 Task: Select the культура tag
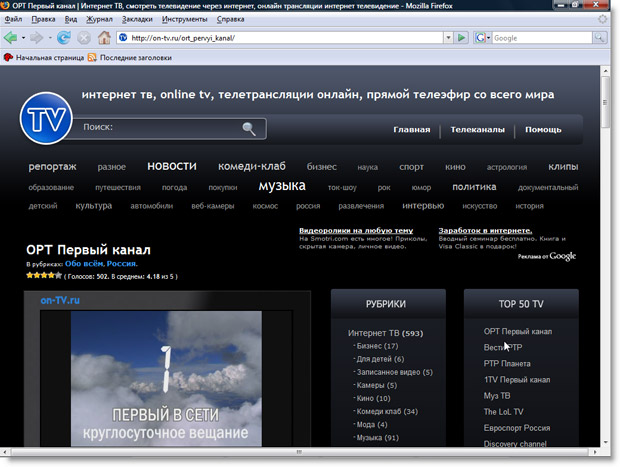[x=94, y=206]
